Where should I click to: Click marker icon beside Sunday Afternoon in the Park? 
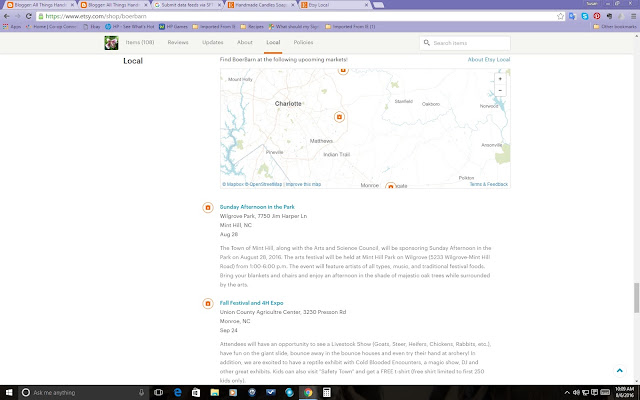pos(208,207)
